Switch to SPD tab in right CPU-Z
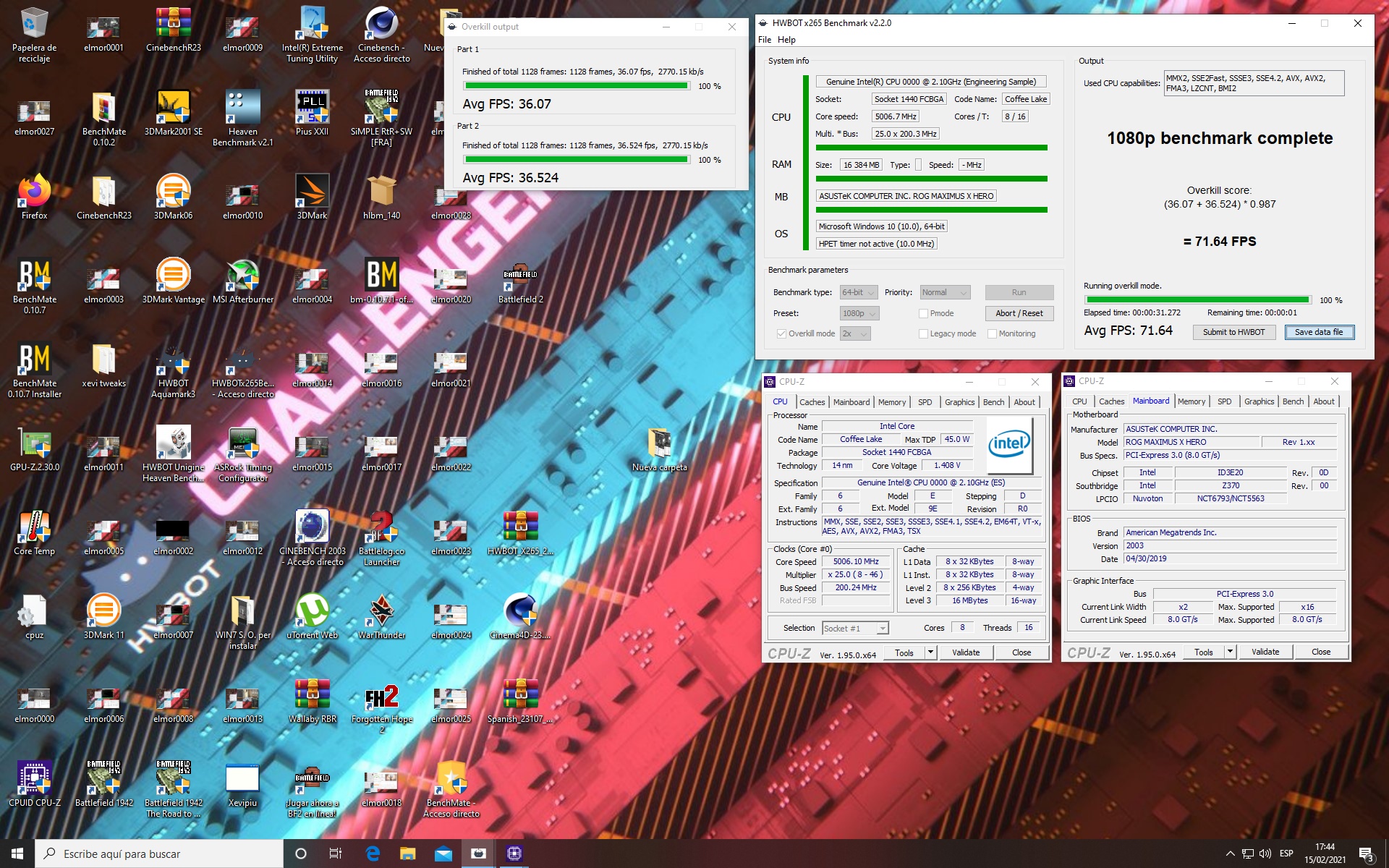Image resolution: width=1389 pixels, height=868 pixels. (1224, 401)
